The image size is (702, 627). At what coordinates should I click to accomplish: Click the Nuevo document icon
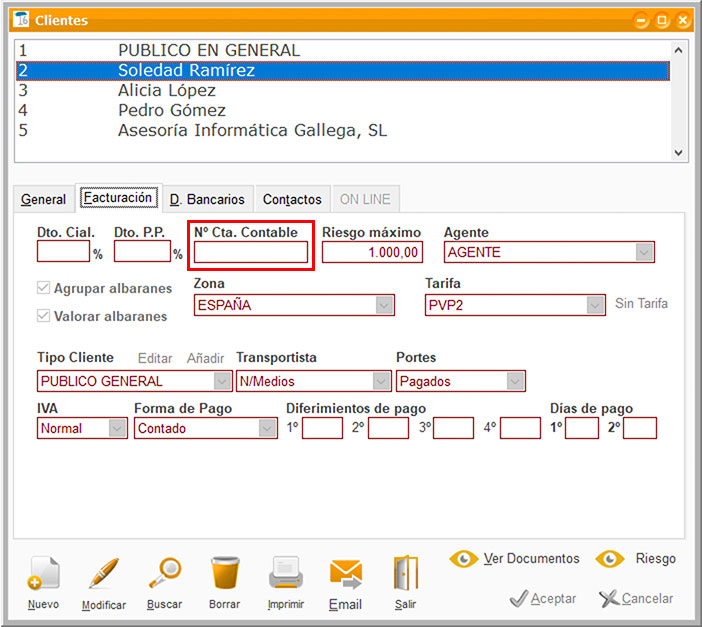pyautogui.click(x=43, y=573)
